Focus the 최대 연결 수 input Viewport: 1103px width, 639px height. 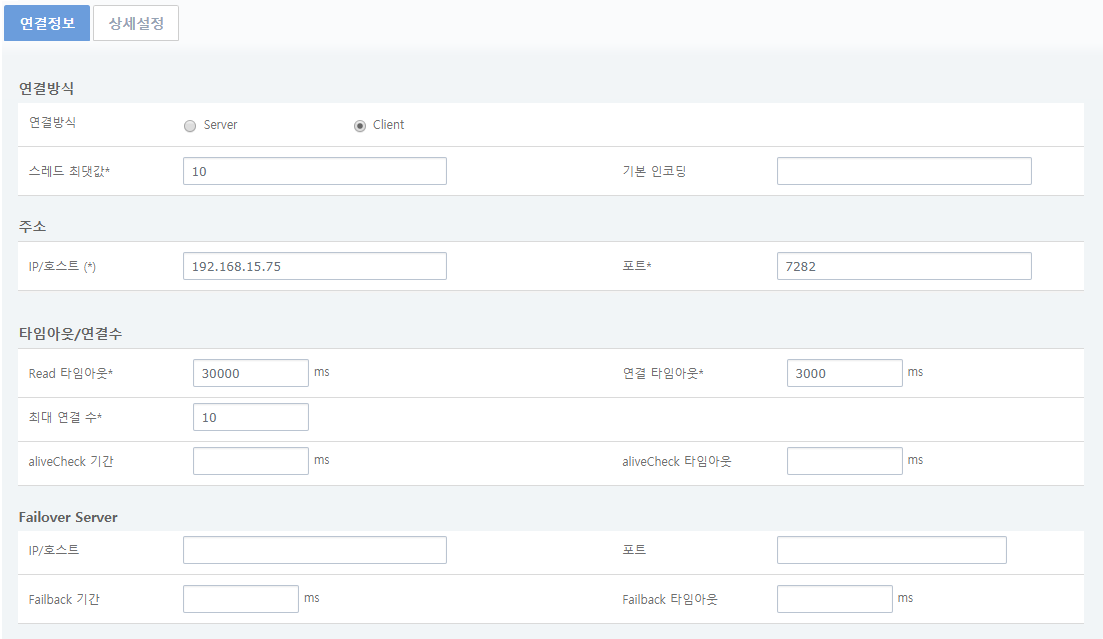pos(250,417)
